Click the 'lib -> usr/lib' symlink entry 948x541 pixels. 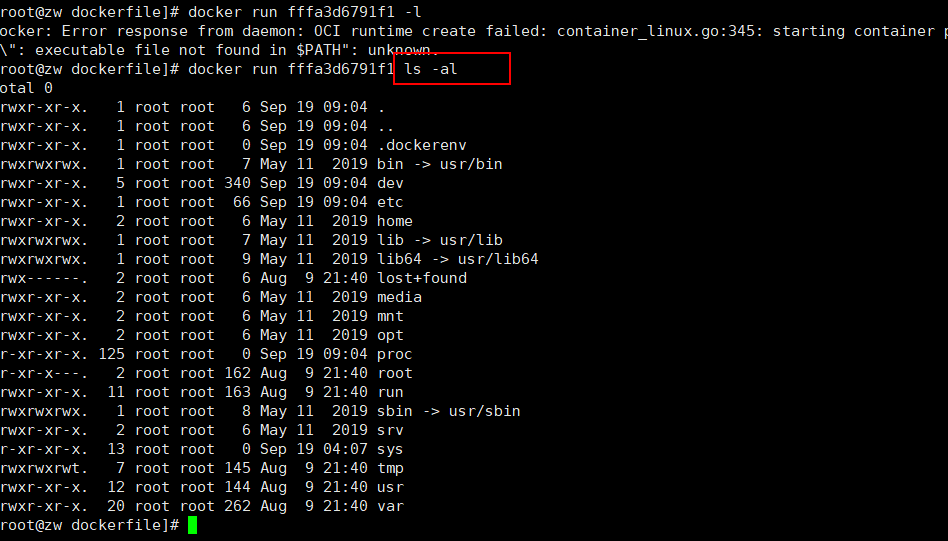pyautogui.click(x=440, y=240)
